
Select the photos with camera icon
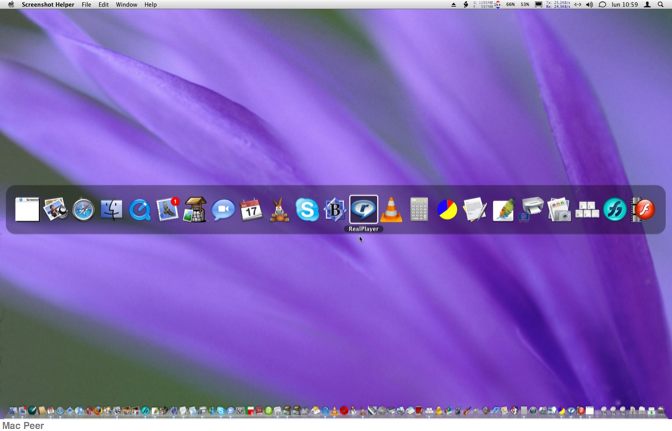coord(559,210)
